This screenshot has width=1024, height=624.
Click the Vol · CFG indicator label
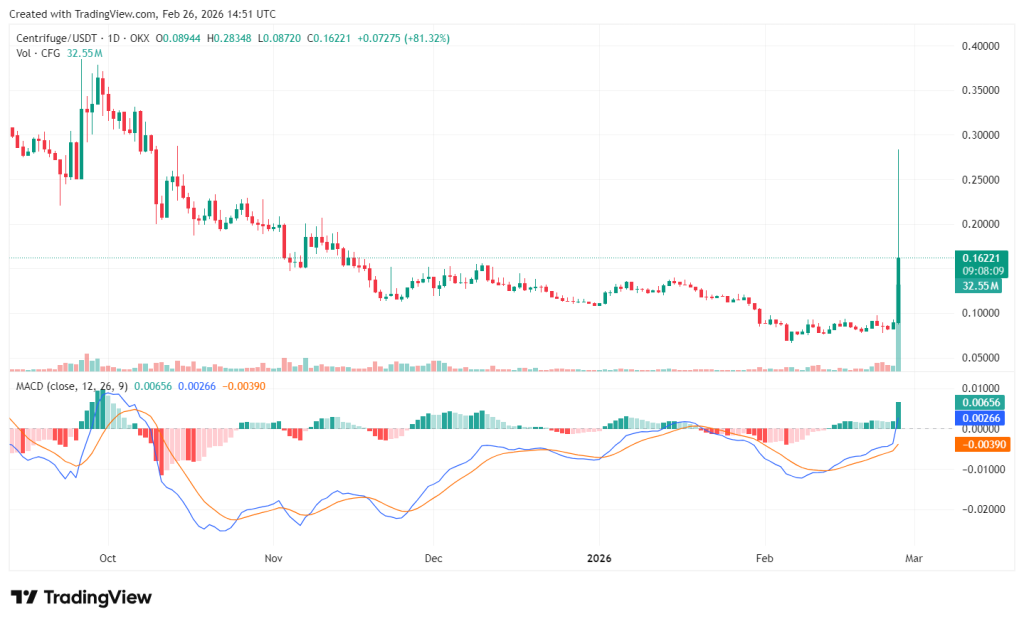(38, 54)
